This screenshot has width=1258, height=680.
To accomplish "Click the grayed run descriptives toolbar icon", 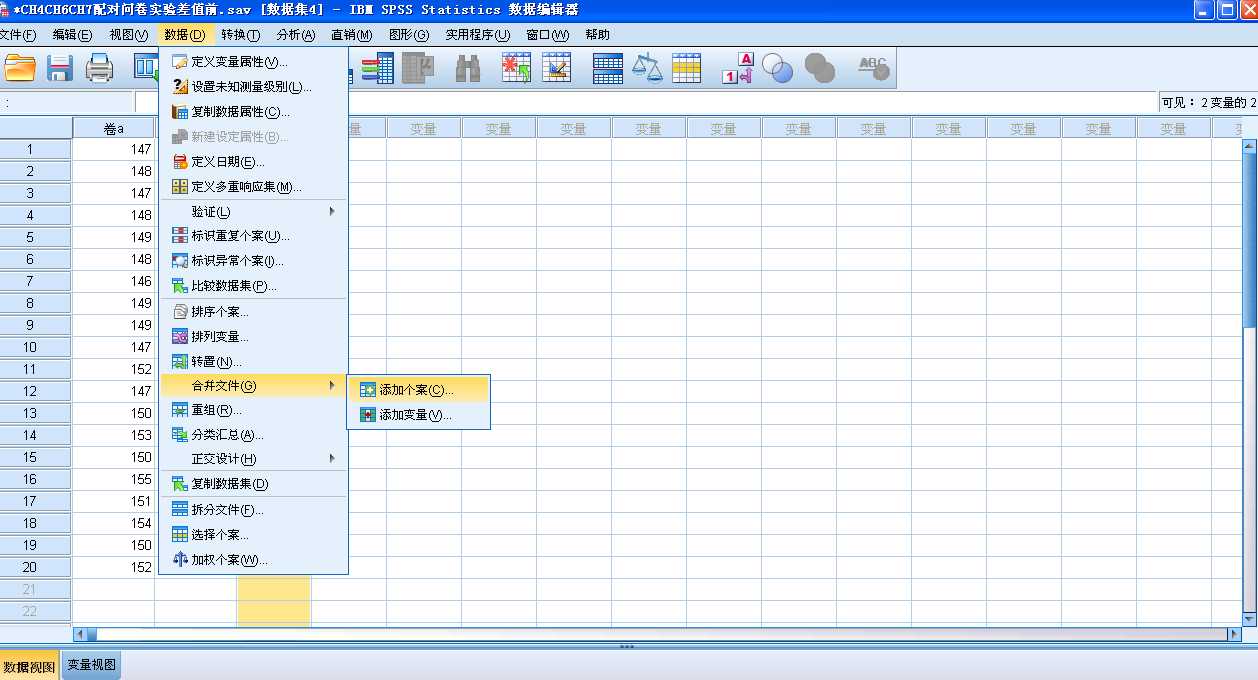I will click(x=418, y=68).
